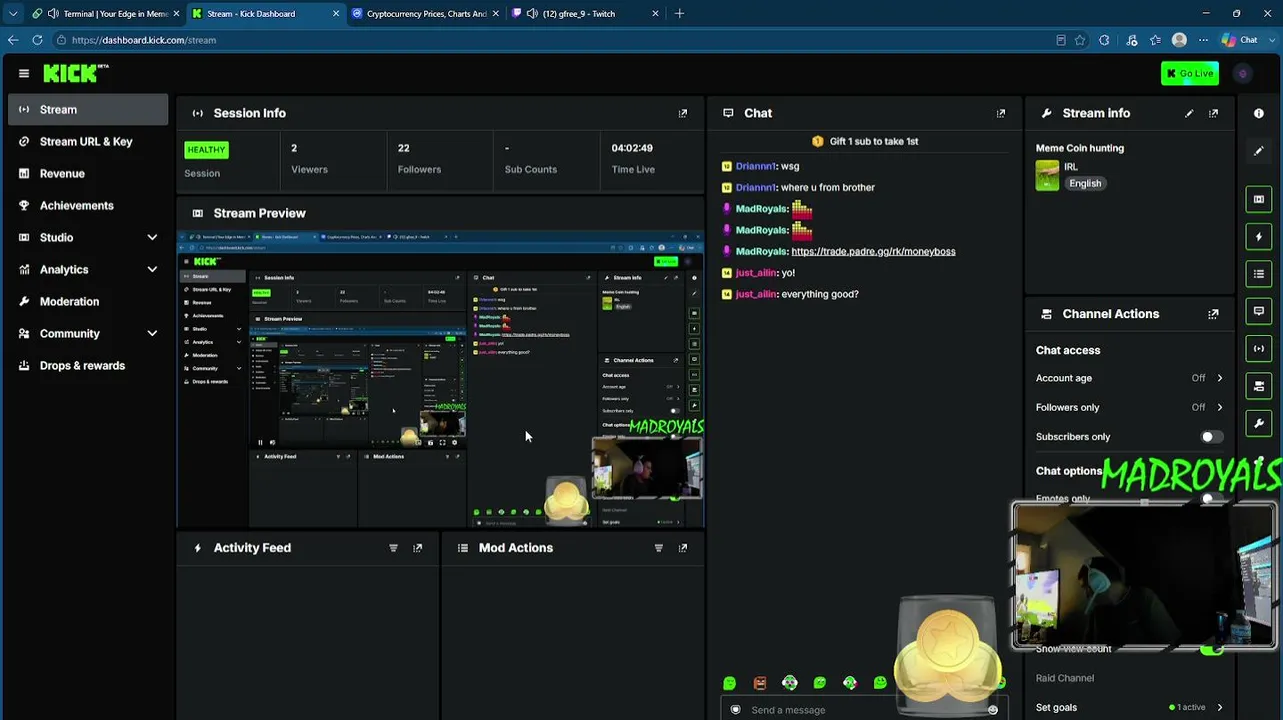Open the Moderation page

(x=88, y=302)
